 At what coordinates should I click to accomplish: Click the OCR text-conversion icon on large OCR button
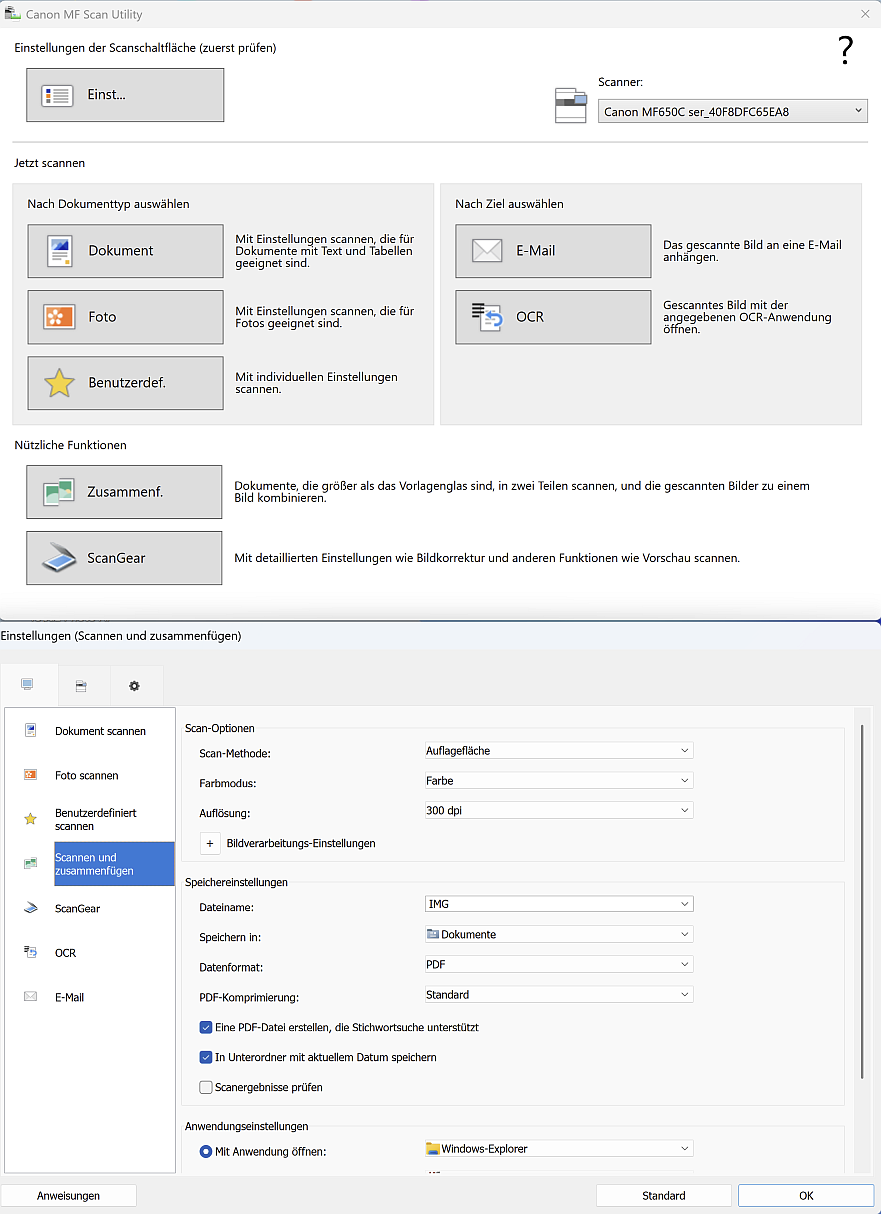click(487, 316)
